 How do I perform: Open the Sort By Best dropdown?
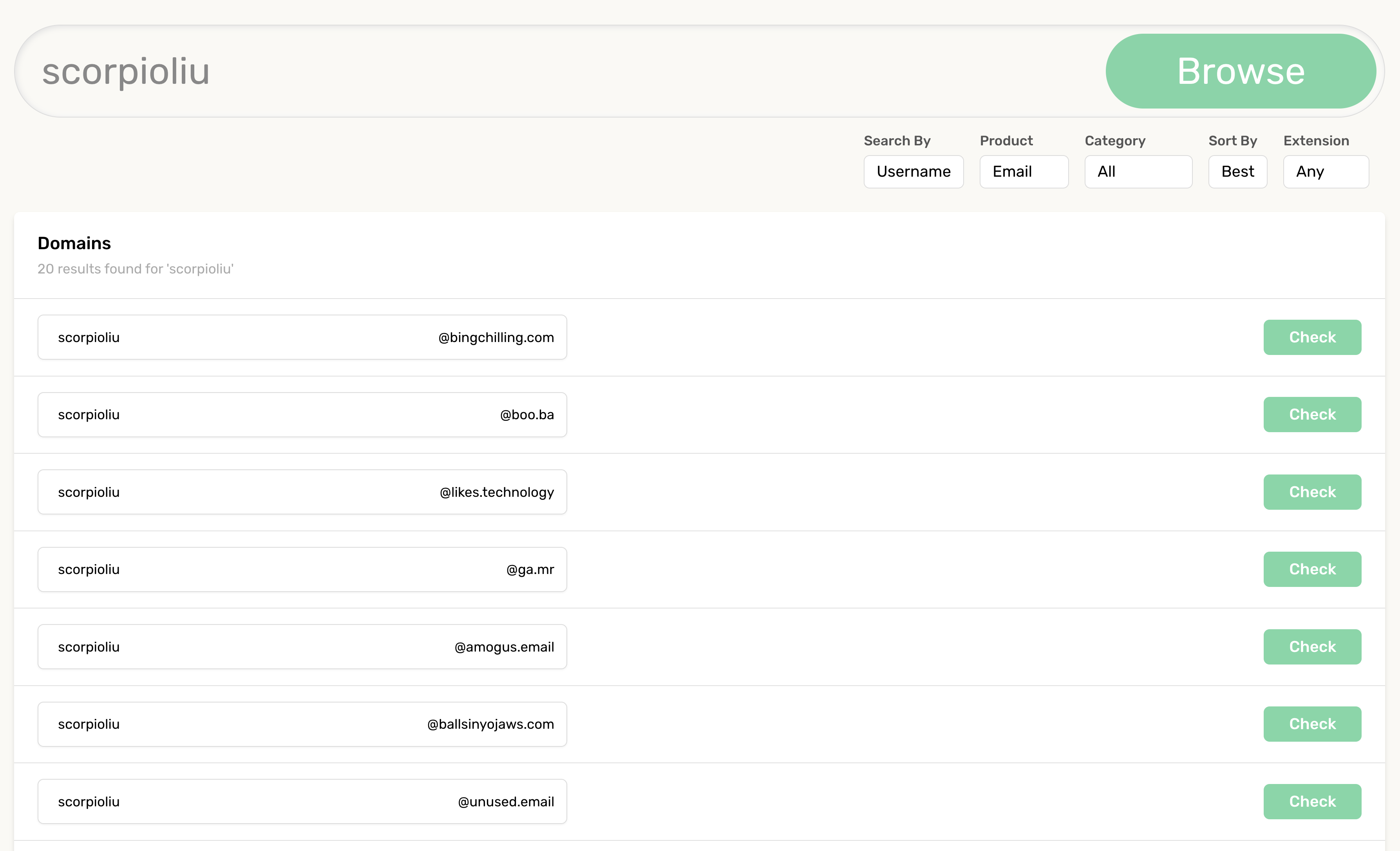coord(1237,172)
